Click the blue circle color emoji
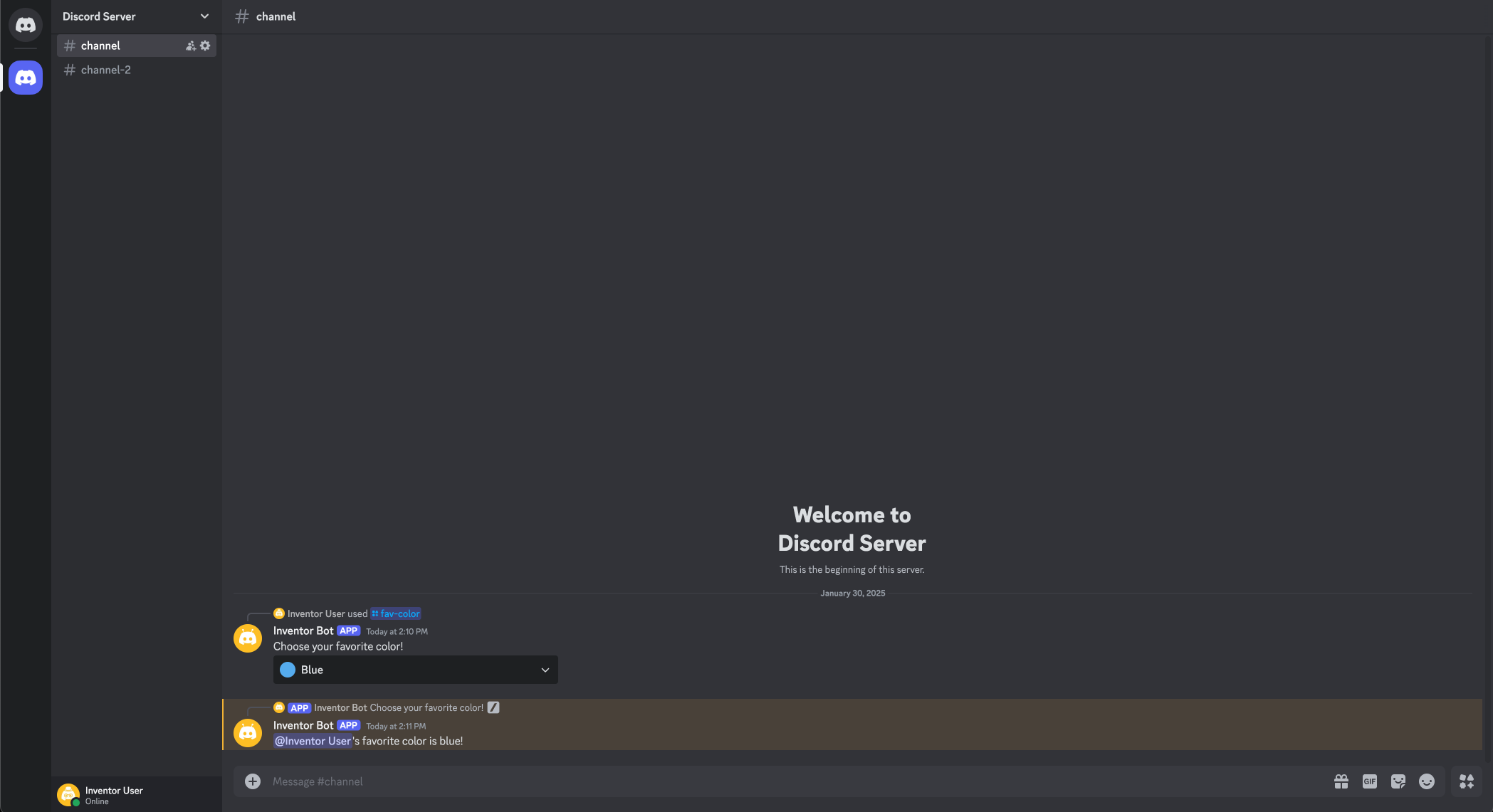1493x812 pixels. point(288,670)
